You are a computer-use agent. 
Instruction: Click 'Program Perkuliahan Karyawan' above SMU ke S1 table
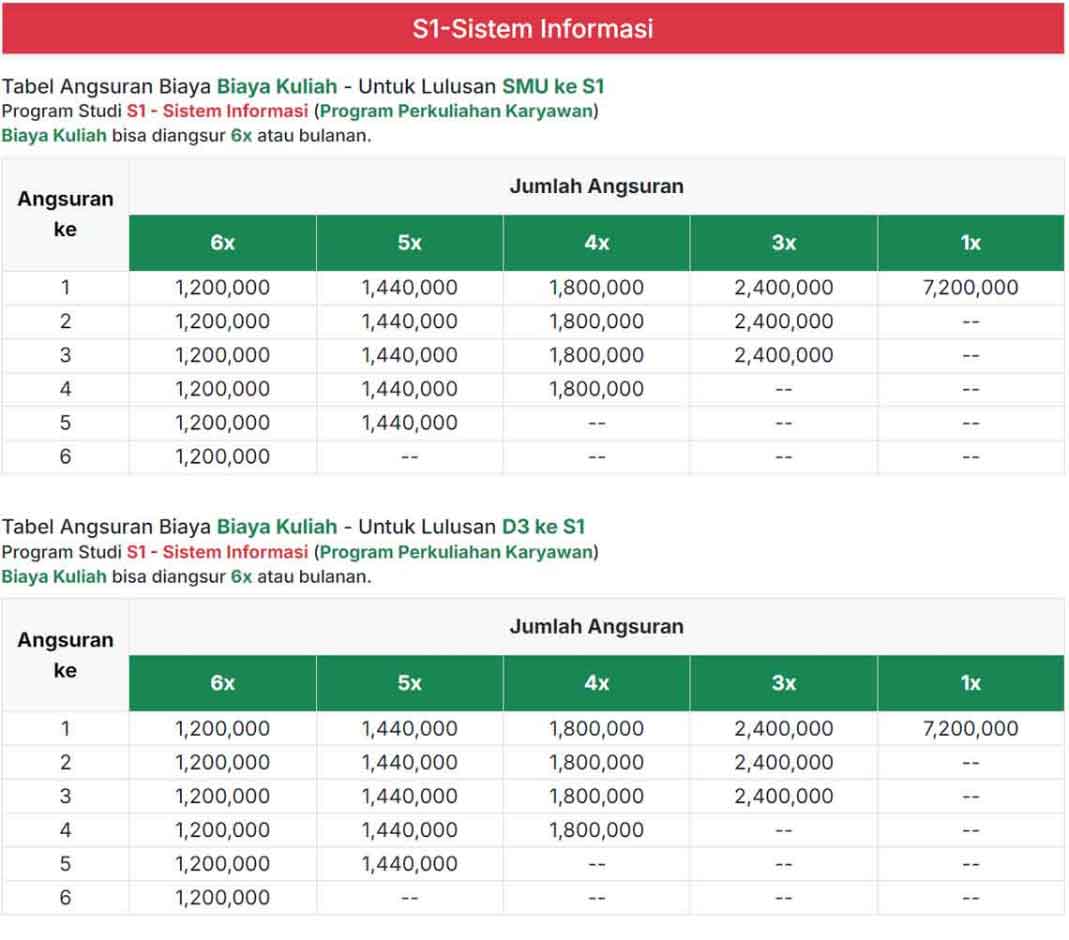tap(456, 111)
